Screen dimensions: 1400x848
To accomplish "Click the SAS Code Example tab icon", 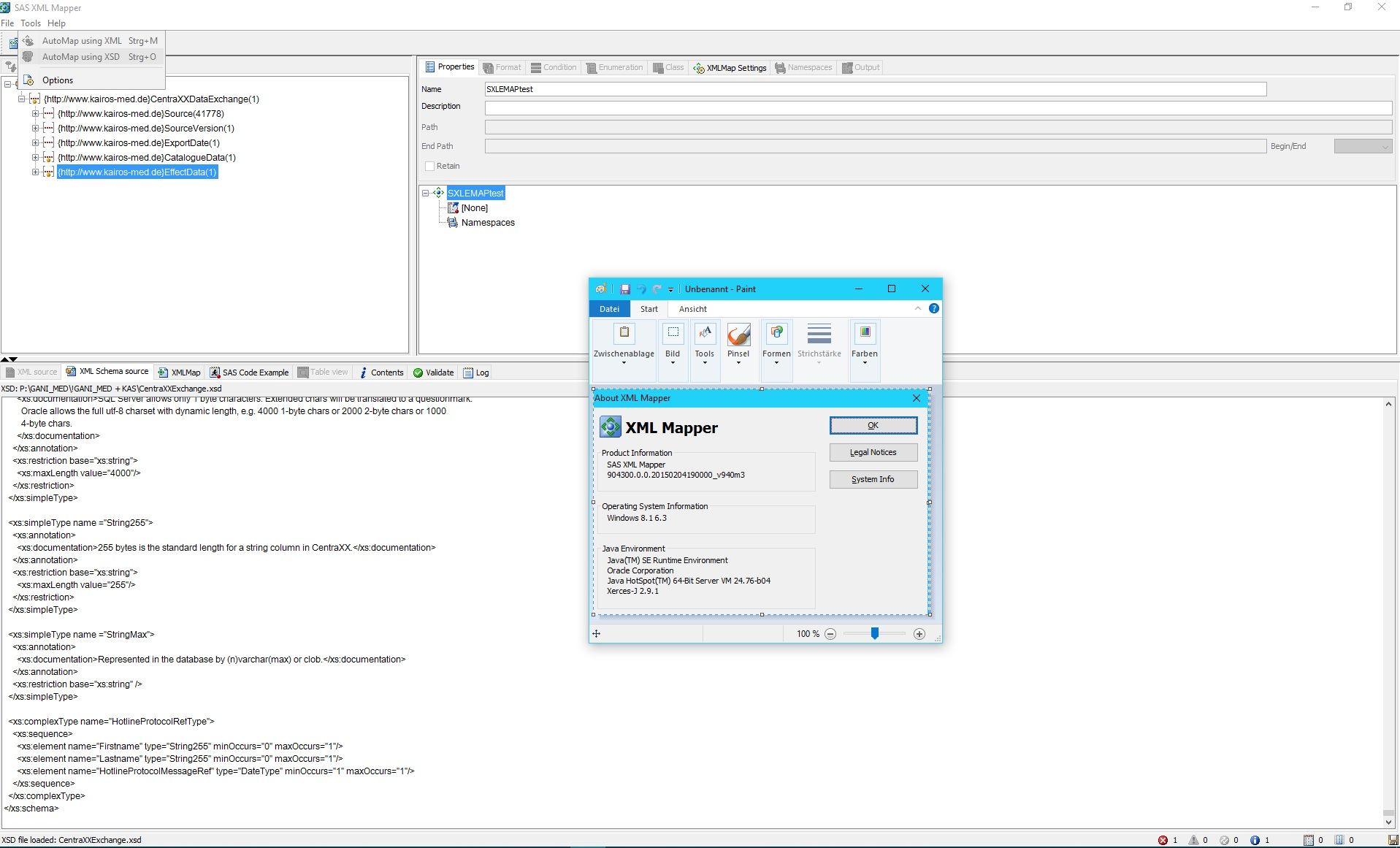I will click(x=215, y=373).
